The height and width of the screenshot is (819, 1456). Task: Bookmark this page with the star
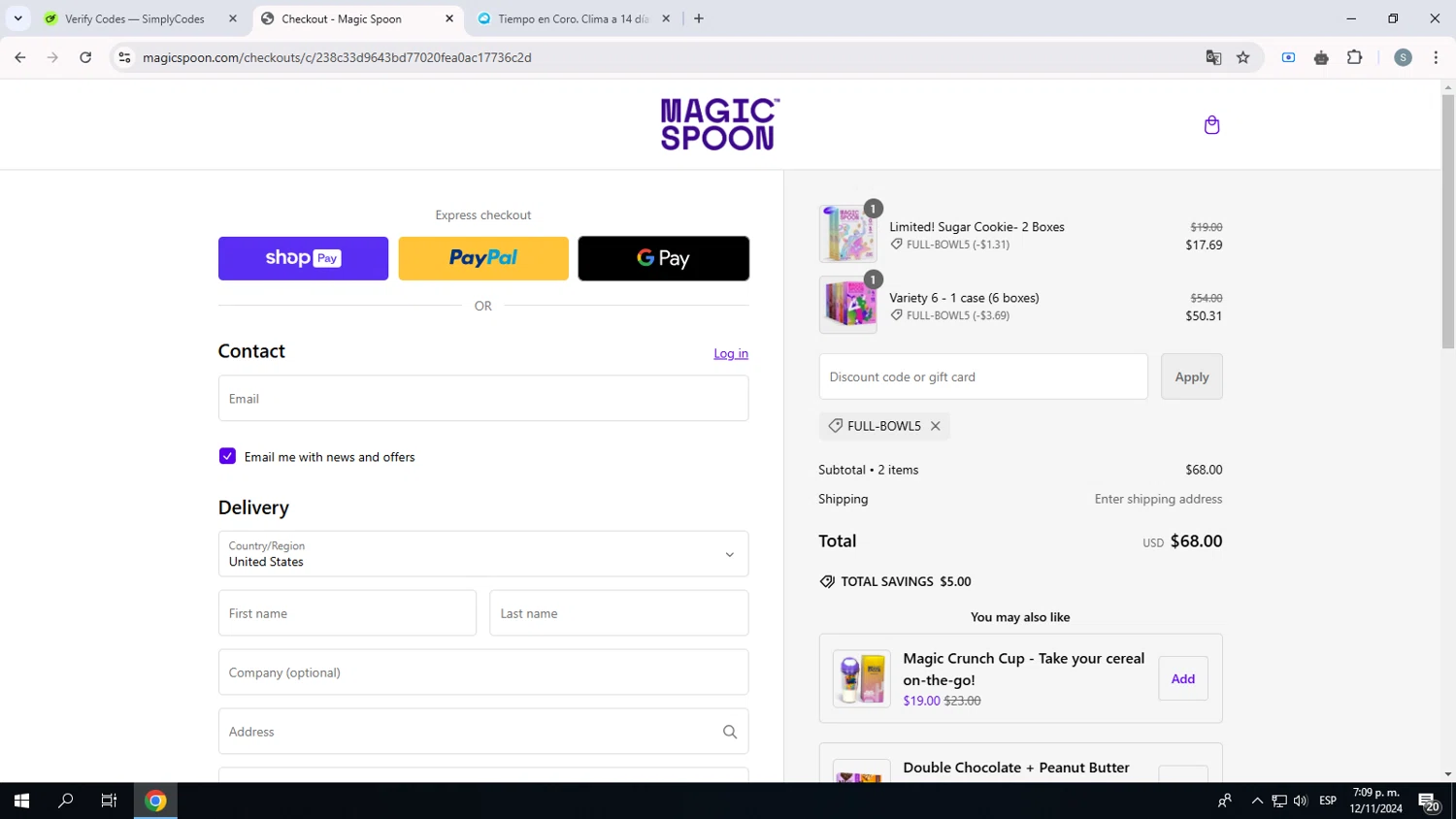(x=1243, y=57)
